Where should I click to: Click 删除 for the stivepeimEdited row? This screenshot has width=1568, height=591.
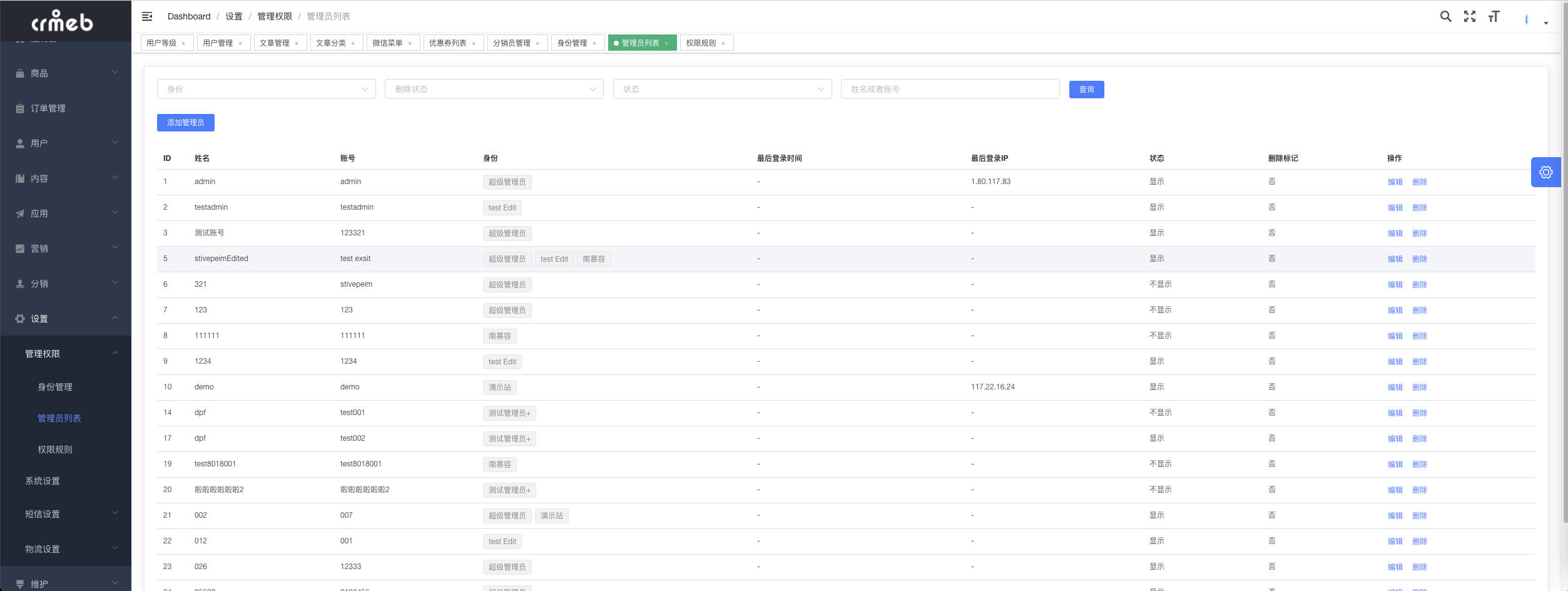click(x=1420, y=259)
